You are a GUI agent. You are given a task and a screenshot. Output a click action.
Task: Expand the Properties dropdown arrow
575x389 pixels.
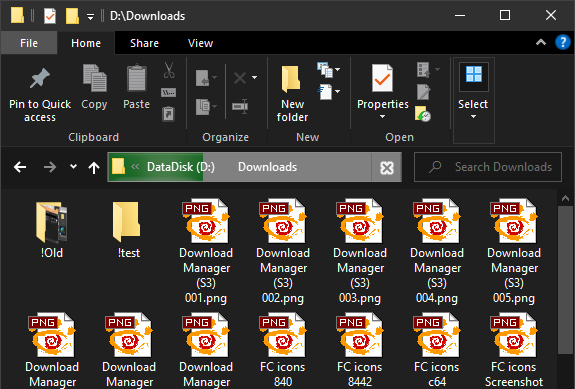[382, 117]
